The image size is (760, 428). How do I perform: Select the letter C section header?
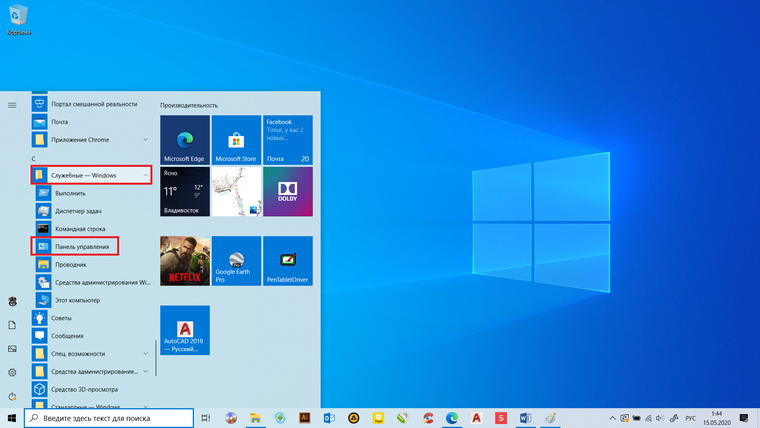33,159
